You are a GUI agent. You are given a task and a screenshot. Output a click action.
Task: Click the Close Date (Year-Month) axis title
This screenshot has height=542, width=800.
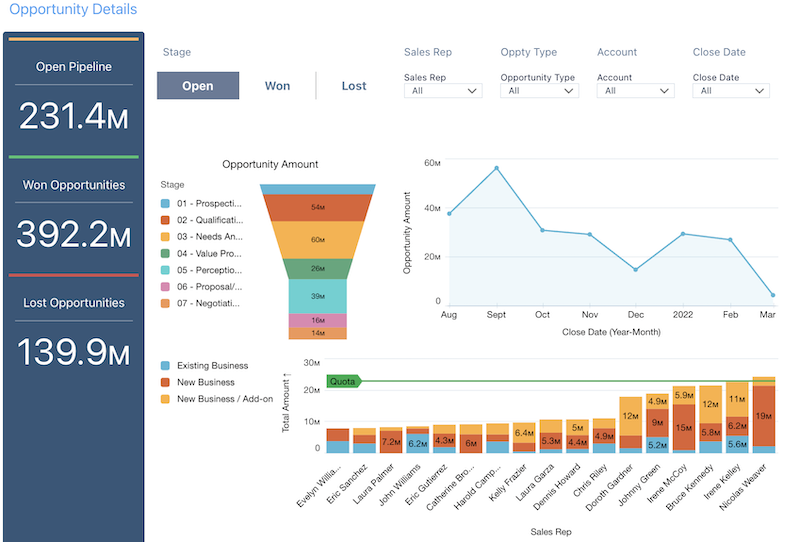(611, 332)
